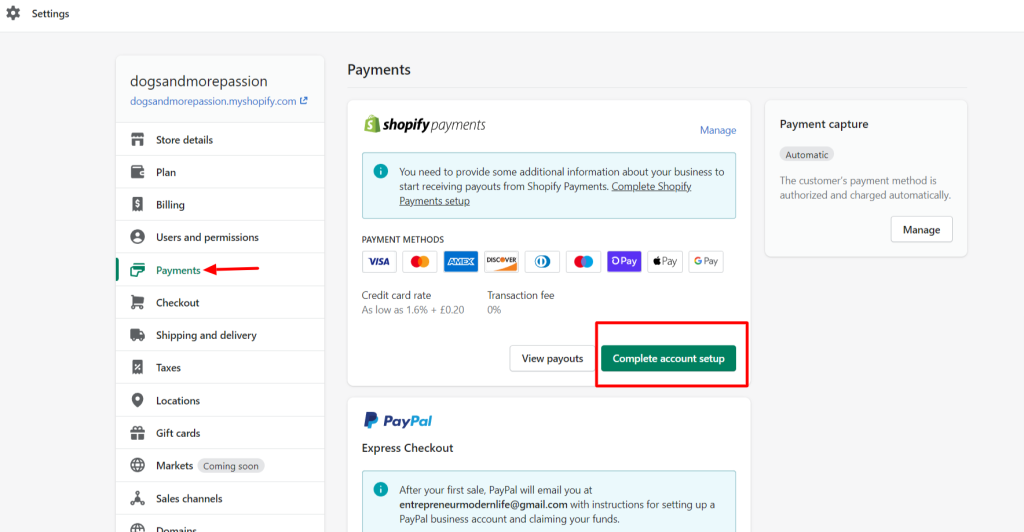
Task: Click the Sales channels network icon
Action: point(137,498)
